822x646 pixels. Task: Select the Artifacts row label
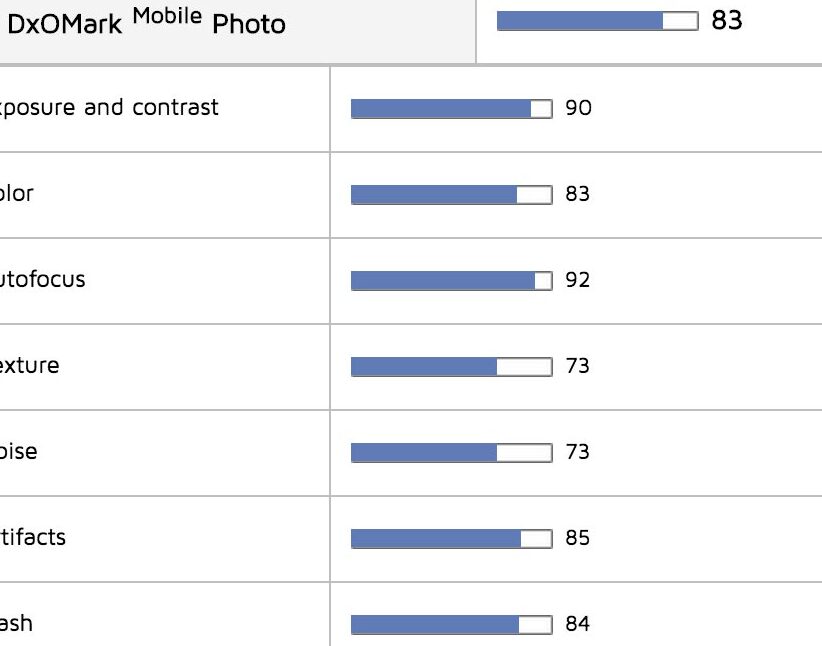pyautogui.click(x=33, y=537)
